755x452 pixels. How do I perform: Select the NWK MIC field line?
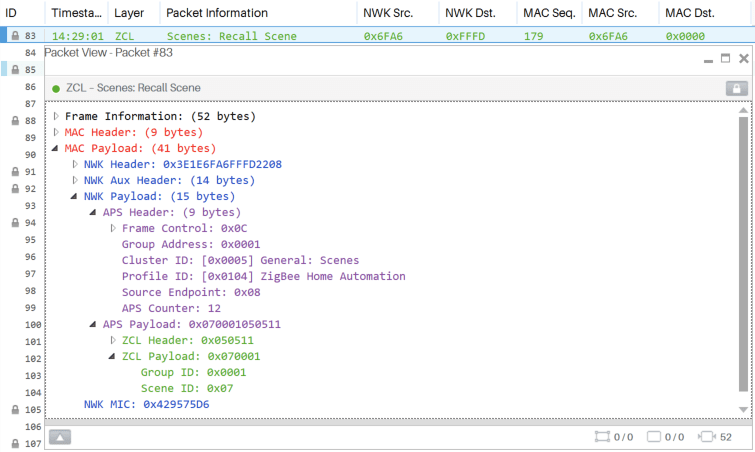[x=146, y=404]
